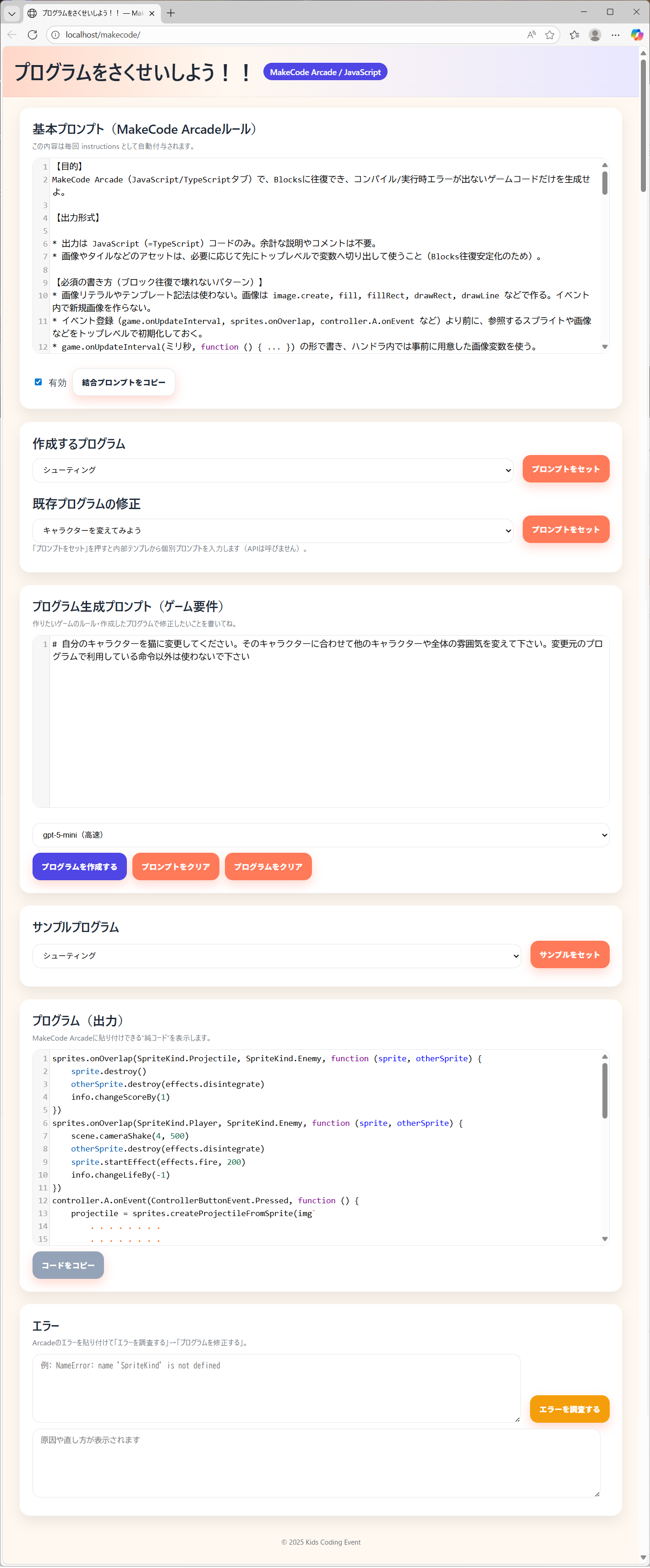Click the back navigation arrow
This screenshot has height=1568, width=650.
click(12, 35)
